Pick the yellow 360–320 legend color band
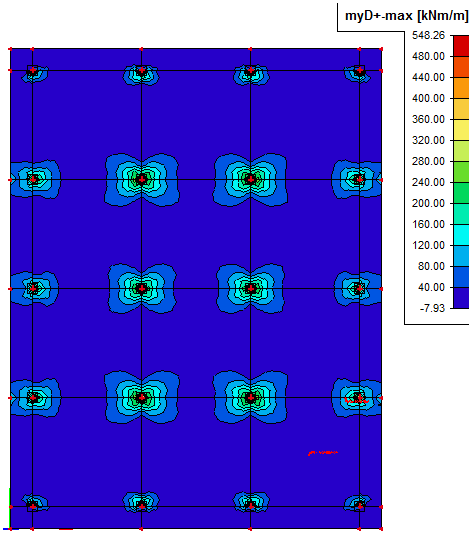 point(461,130)
